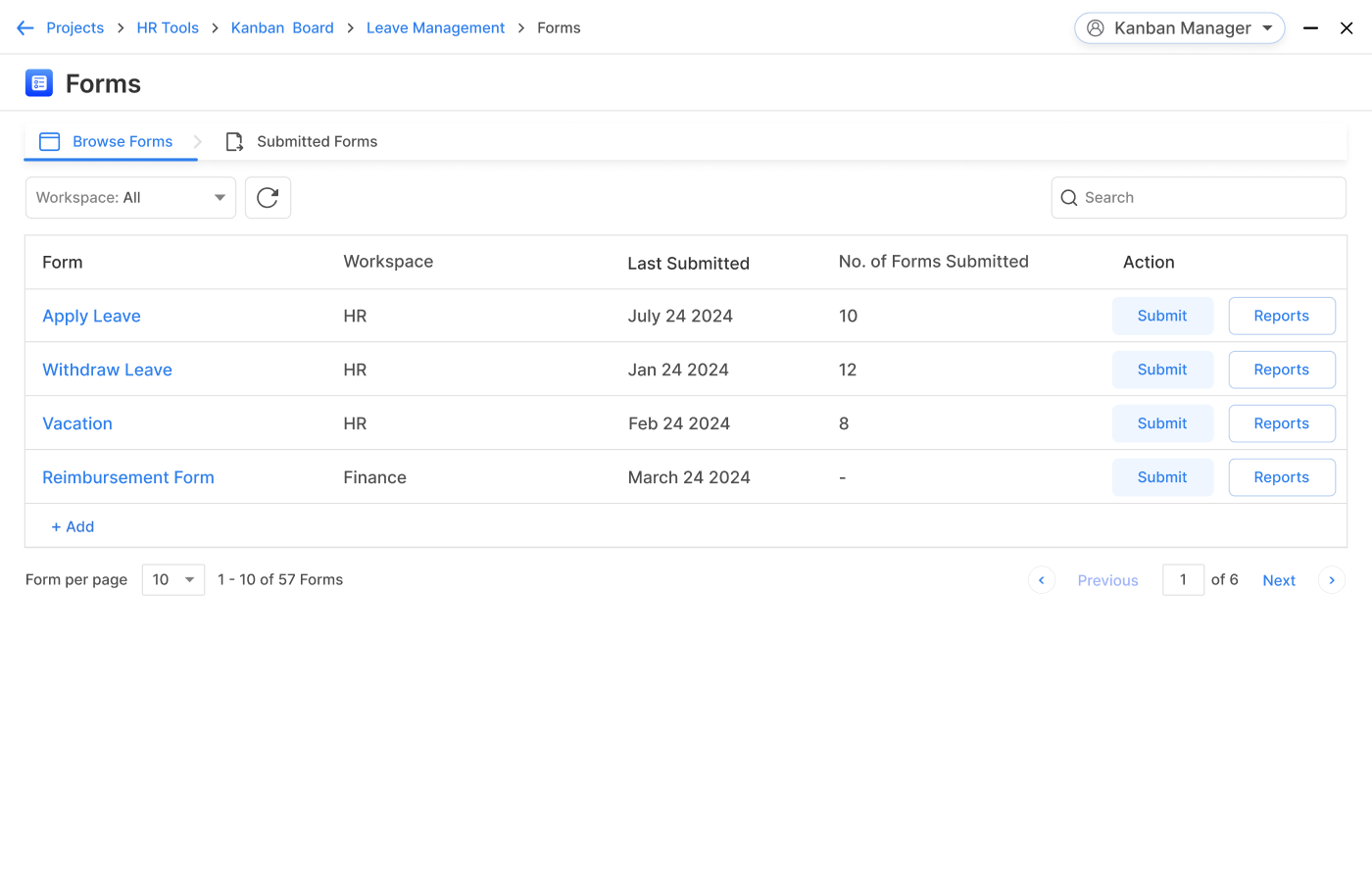This screenshot has height=889, width=1372.
Task: Click the Browse Forms panel icon
Action: coord(49,141)
